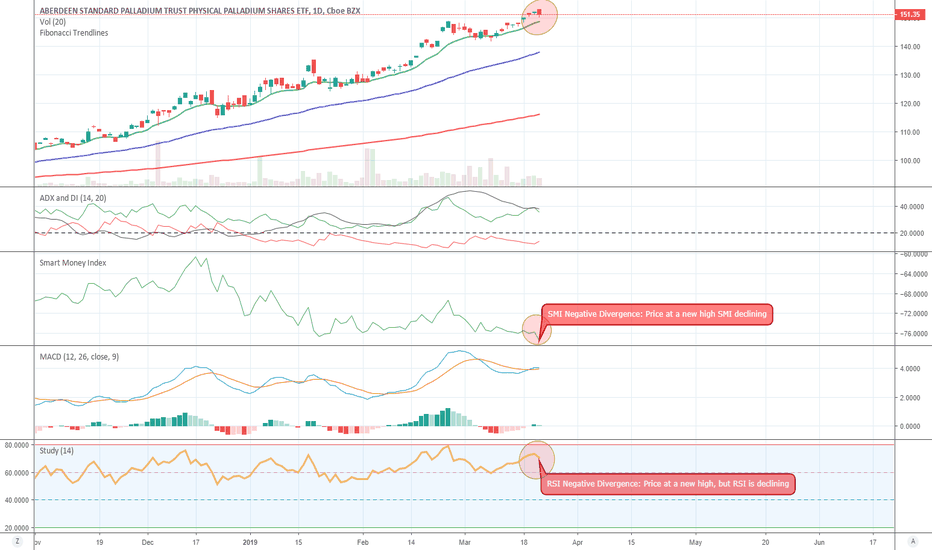
Task: Click the -76.0000 Smart Money Index axis label
Action: [914, 334]
